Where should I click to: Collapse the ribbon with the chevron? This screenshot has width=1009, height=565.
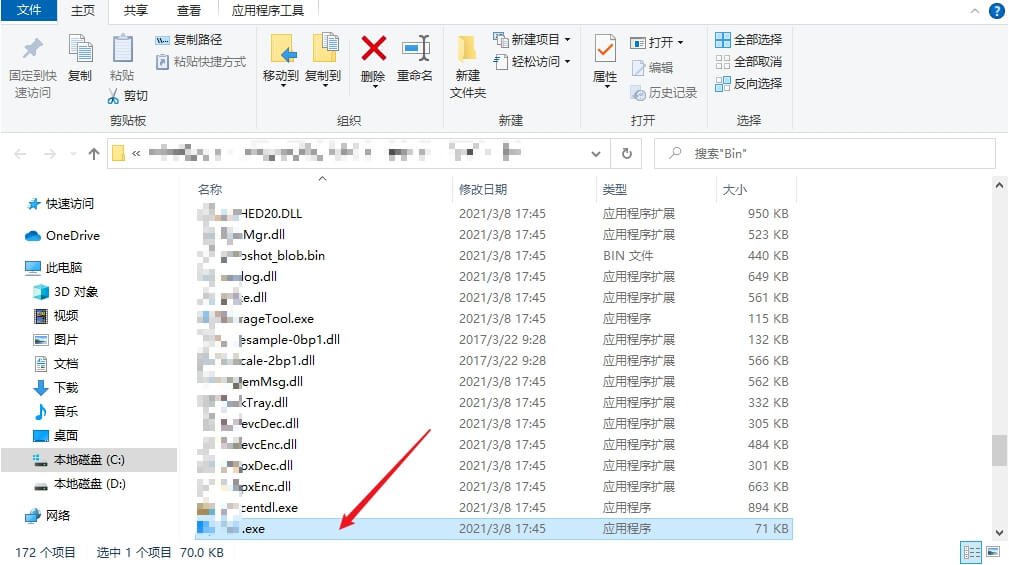975,11
